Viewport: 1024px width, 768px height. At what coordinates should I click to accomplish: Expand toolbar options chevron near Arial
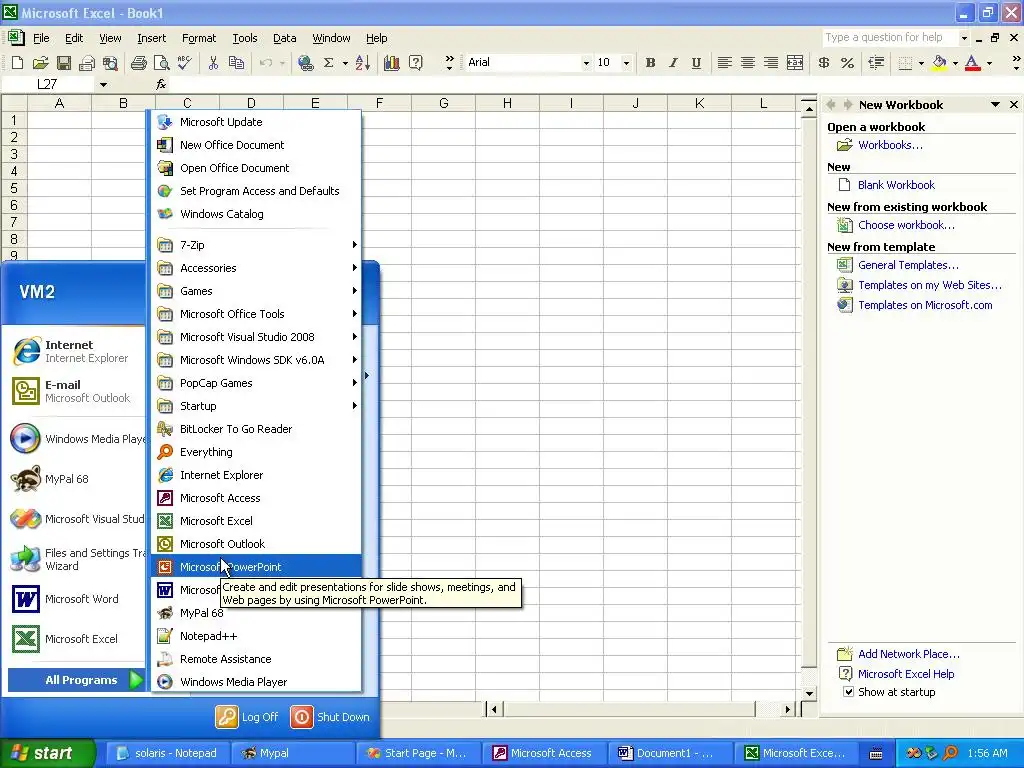tap(449, 63)
